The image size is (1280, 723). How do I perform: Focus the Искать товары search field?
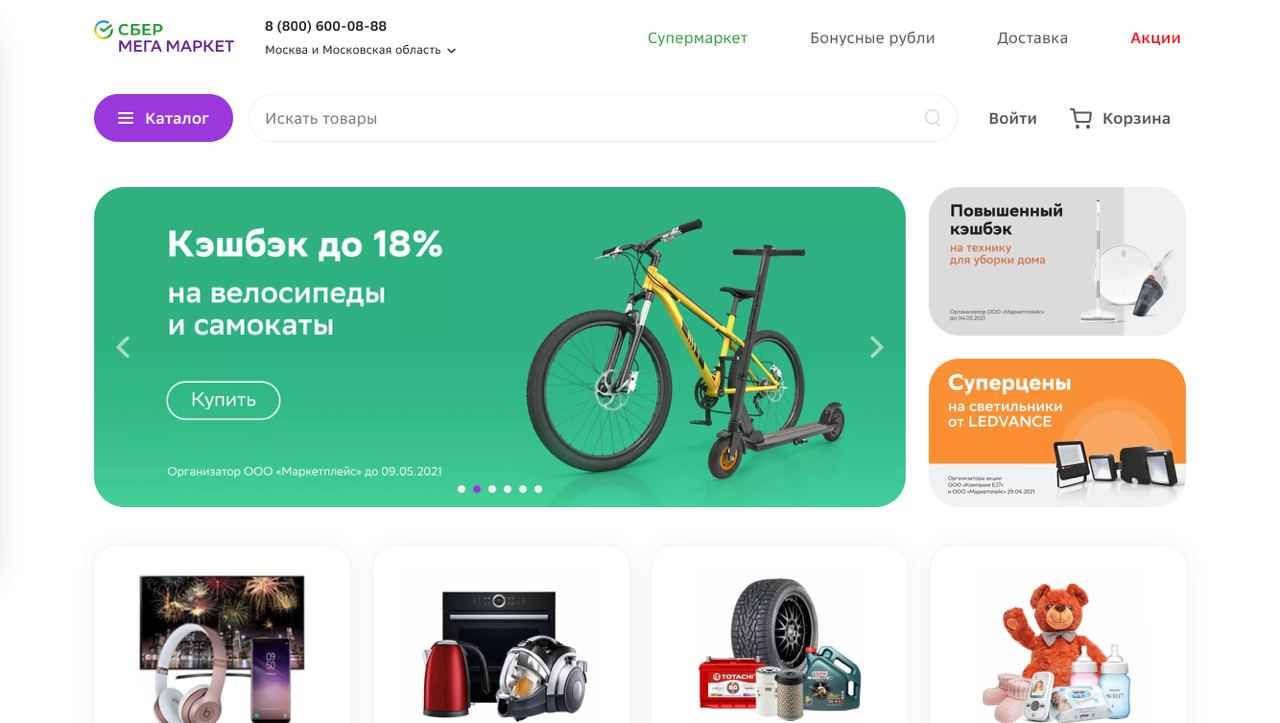(x=590, y=118)
